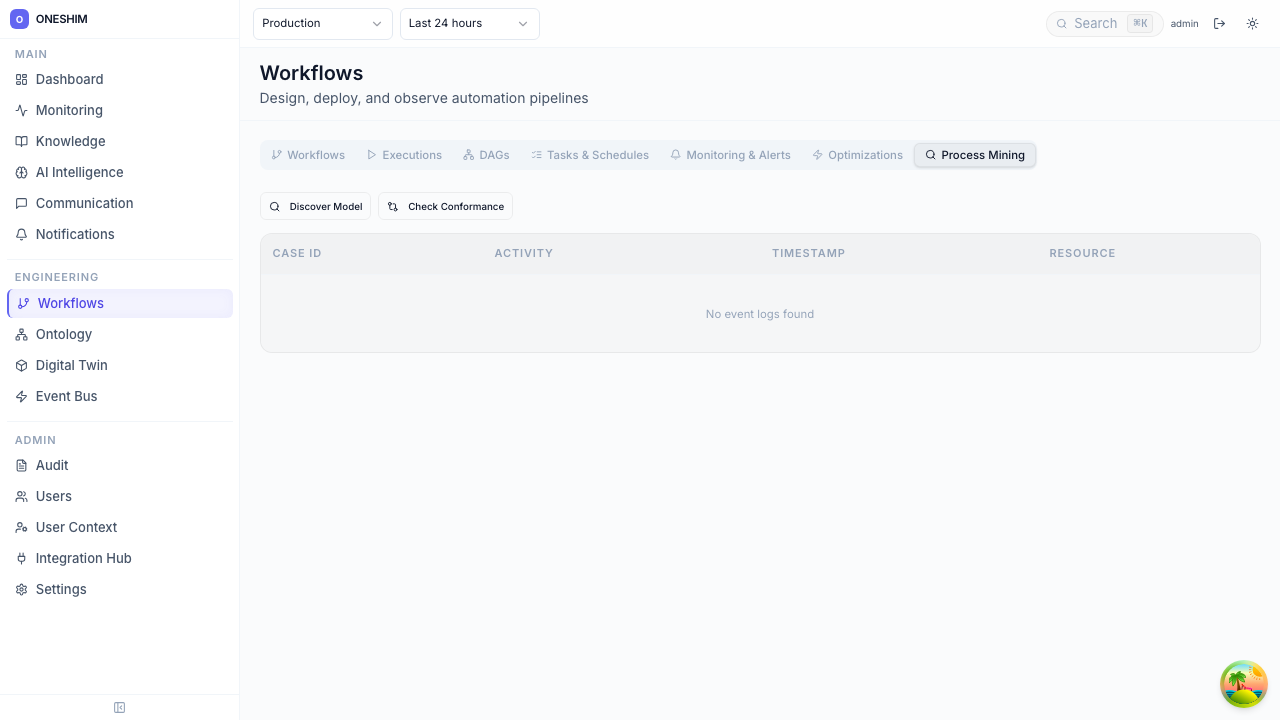1280x720 pixels.
Task: Open the Integration Hub
Action: pos(83,558)
